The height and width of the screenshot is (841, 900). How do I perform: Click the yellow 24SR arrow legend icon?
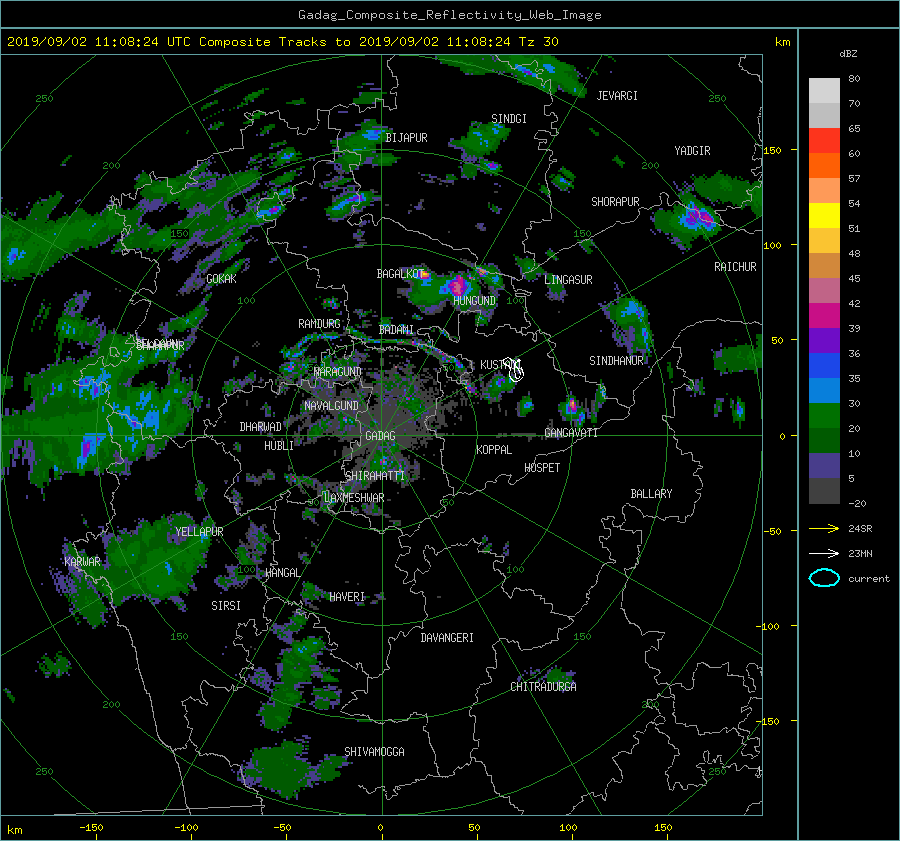(x=824, y=528)
